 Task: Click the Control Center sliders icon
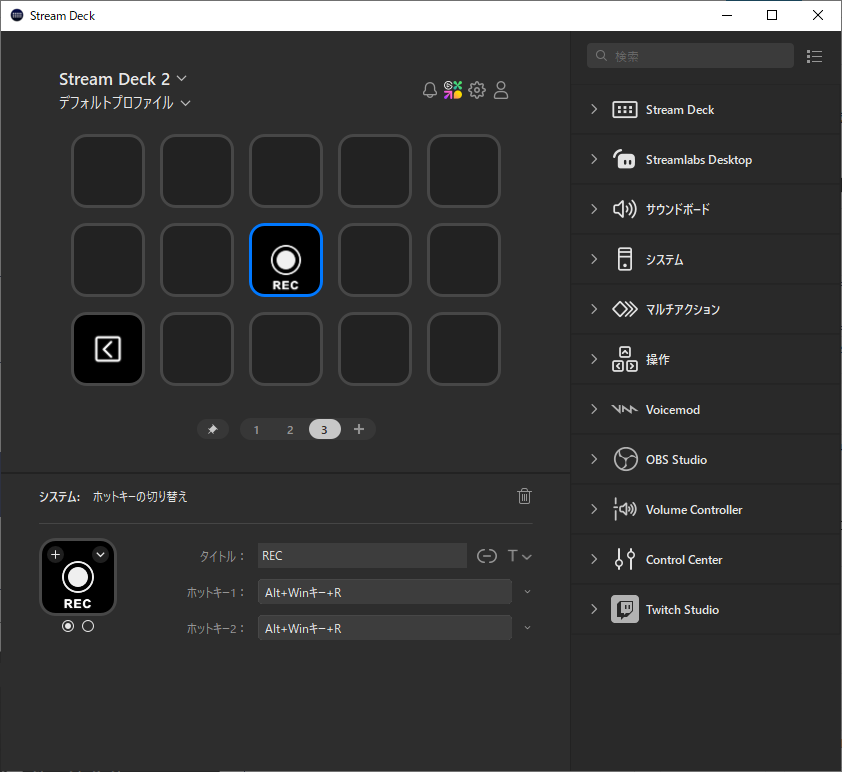625,559
